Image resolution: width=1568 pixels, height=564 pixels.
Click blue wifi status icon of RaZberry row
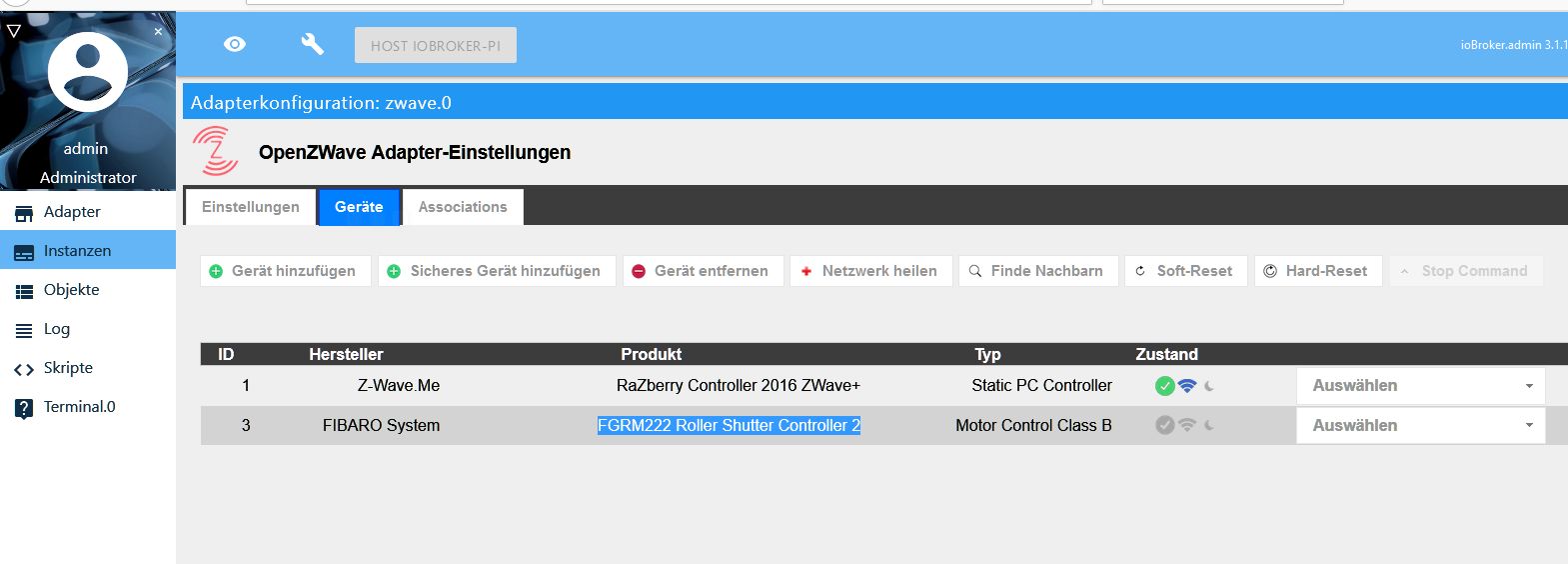tap(1187, 385)
